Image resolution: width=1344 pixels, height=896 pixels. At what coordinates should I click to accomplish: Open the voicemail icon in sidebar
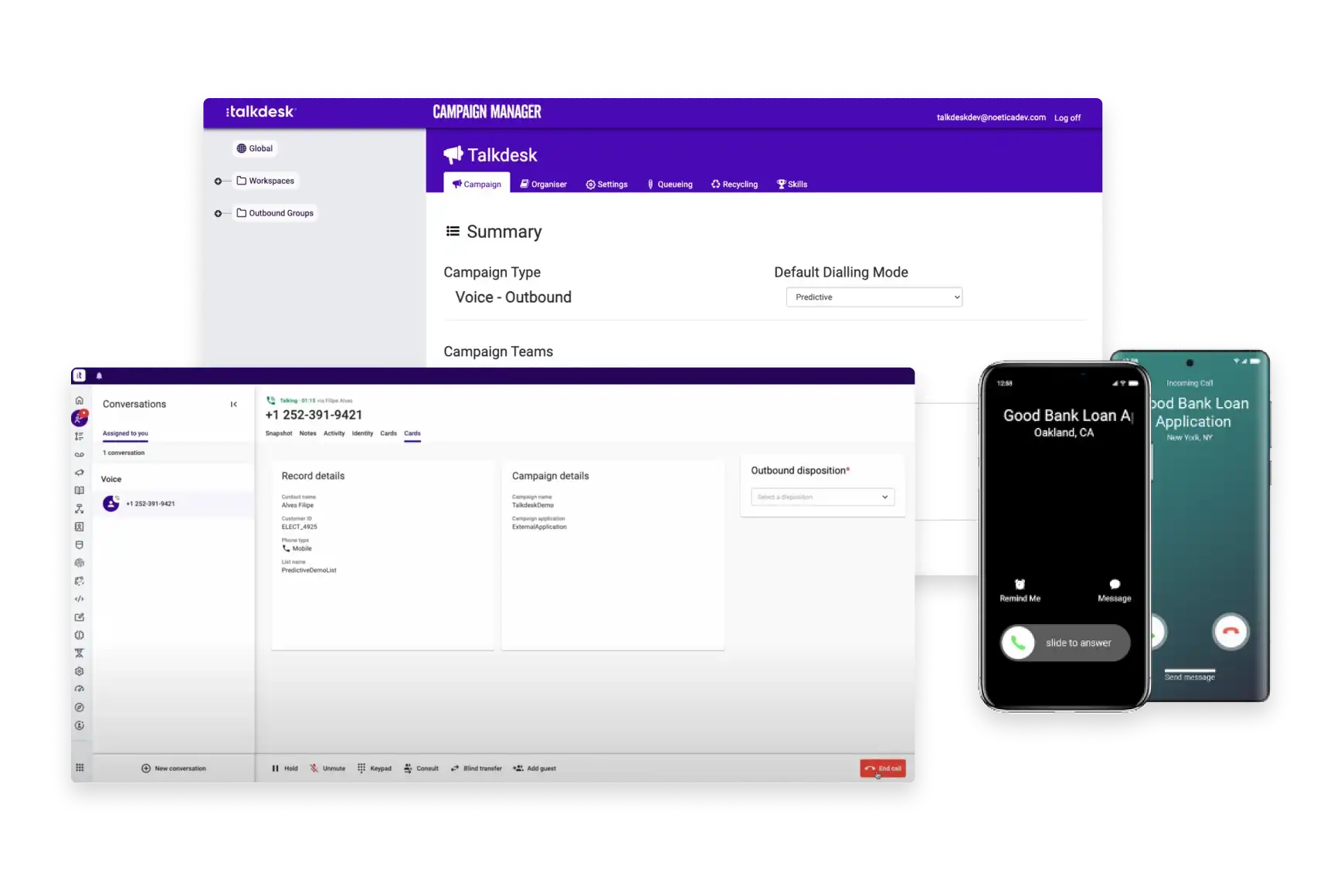pyautogui.click(x=79, y=454)
